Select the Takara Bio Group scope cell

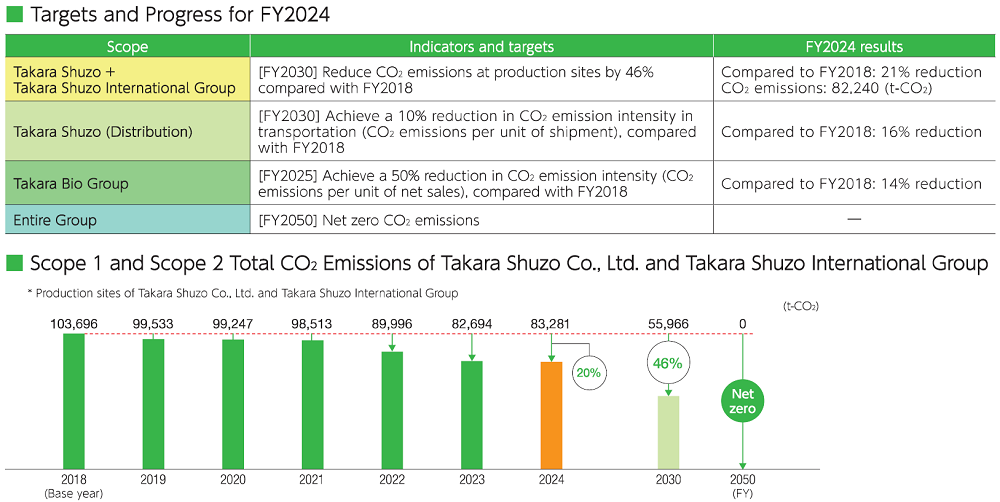pyautogui.click(x=127, y=184)
